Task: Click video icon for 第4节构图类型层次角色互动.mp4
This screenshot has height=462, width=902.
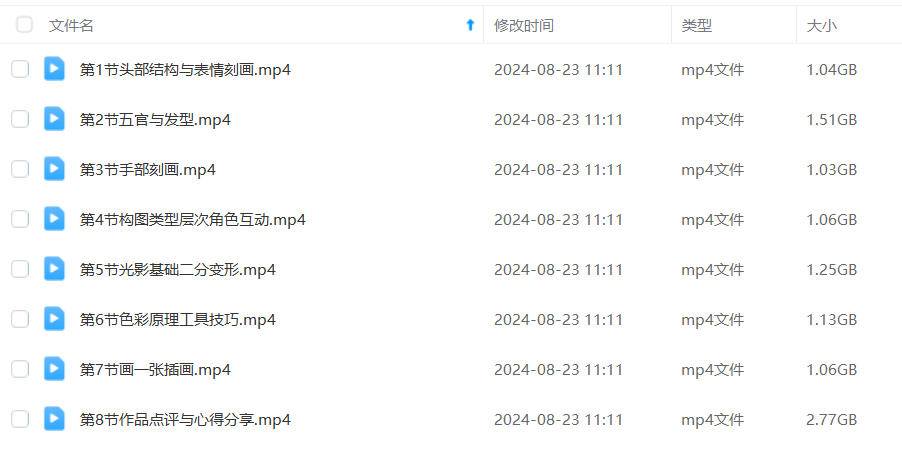Action: point(54,219)
